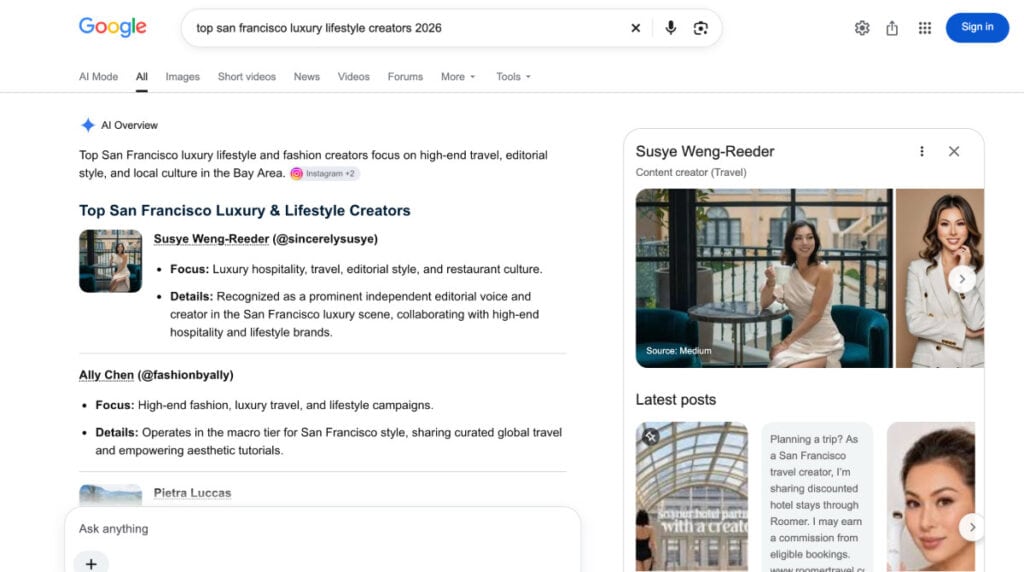Open the glass-dome latest post thumbnail

tap(692, 497)
